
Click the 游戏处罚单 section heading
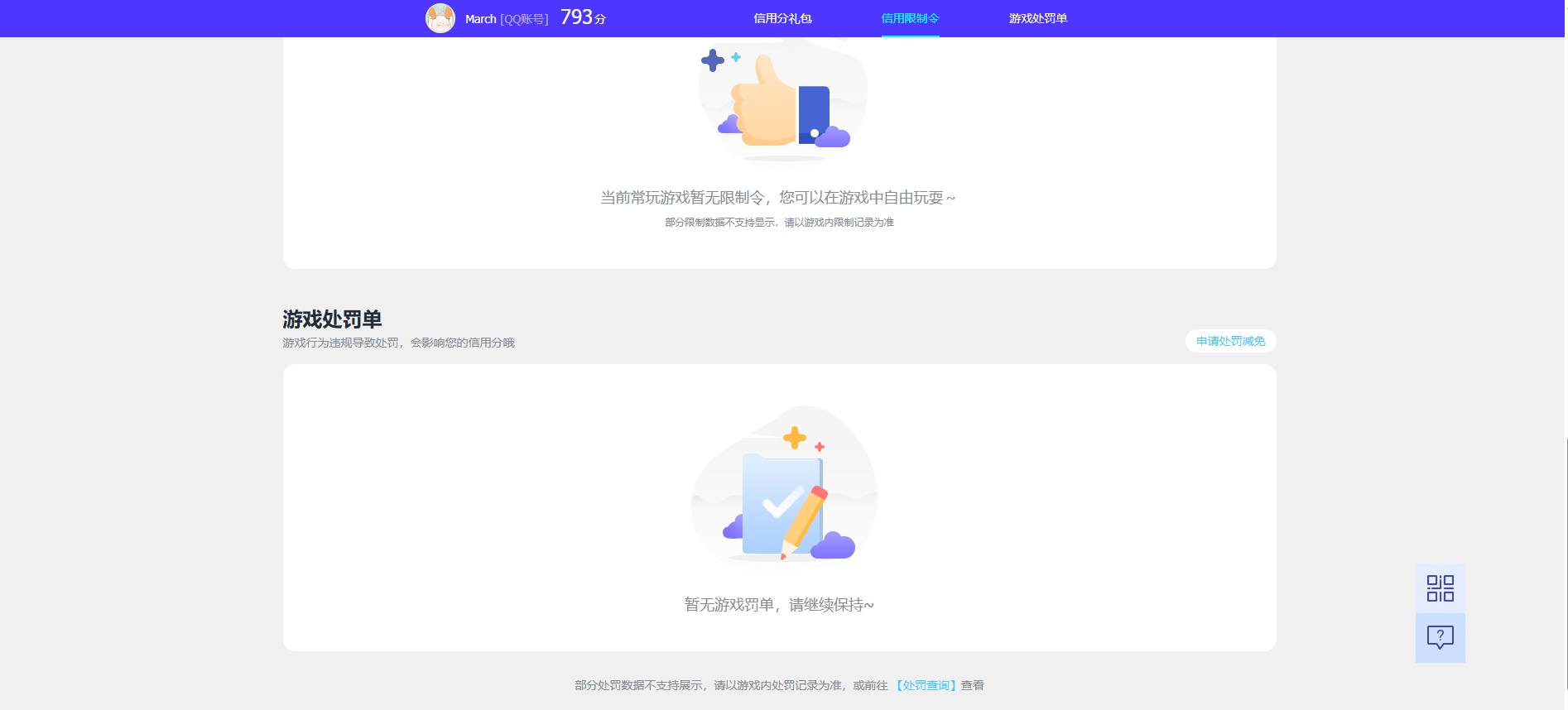[332, 319]
